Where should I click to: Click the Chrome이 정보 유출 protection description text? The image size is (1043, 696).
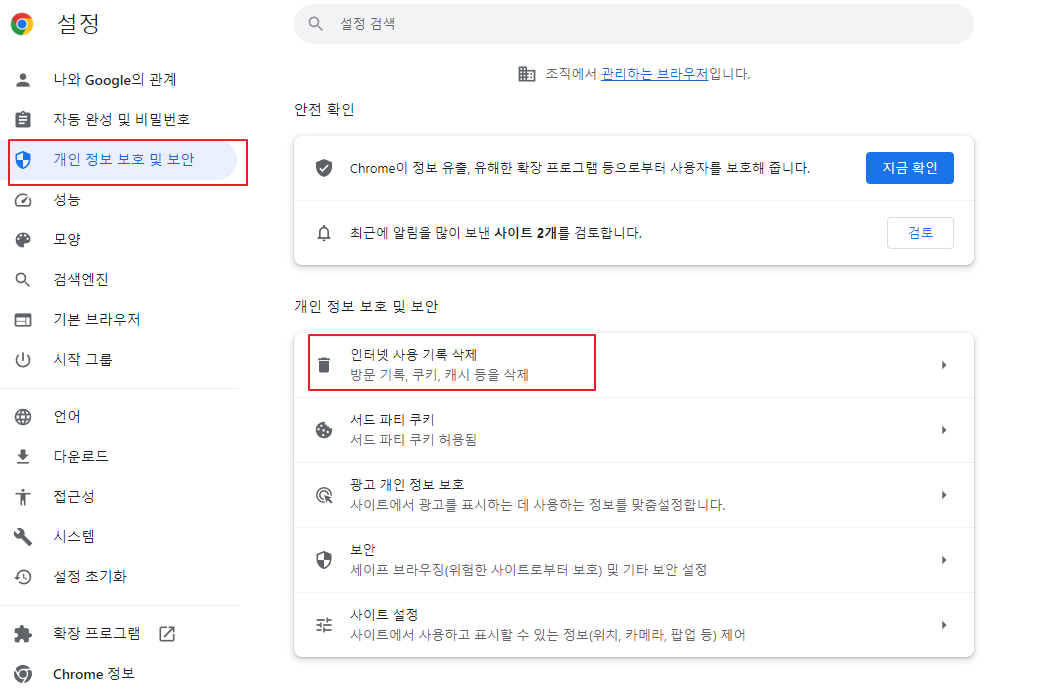(579, 168)
